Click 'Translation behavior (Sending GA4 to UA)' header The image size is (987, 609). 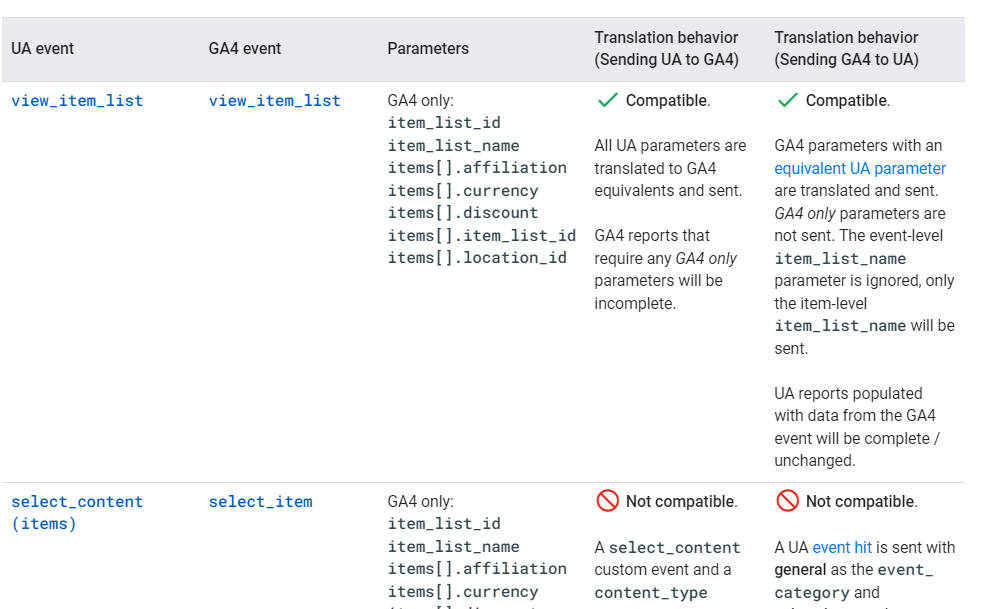[847, 48]
